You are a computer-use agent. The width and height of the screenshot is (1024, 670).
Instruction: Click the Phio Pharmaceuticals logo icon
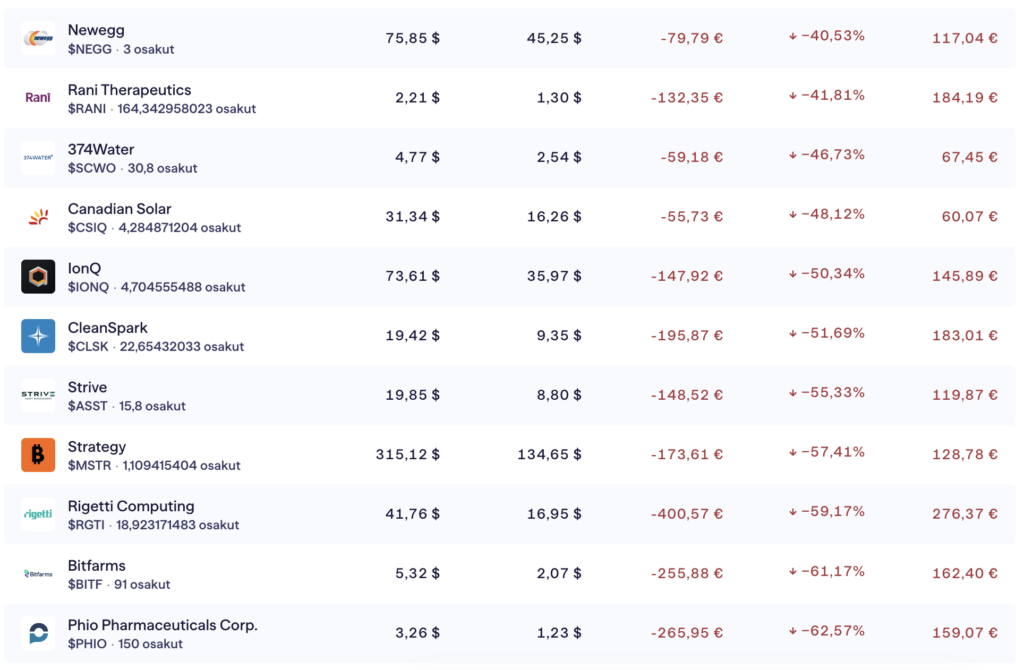[38, 633]
